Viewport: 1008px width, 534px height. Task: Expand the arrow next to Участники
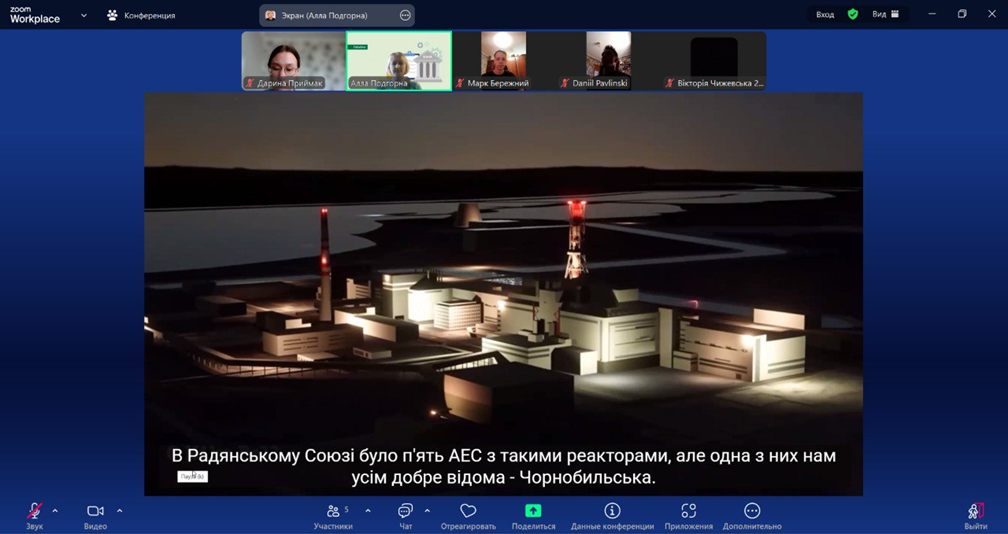368,511
